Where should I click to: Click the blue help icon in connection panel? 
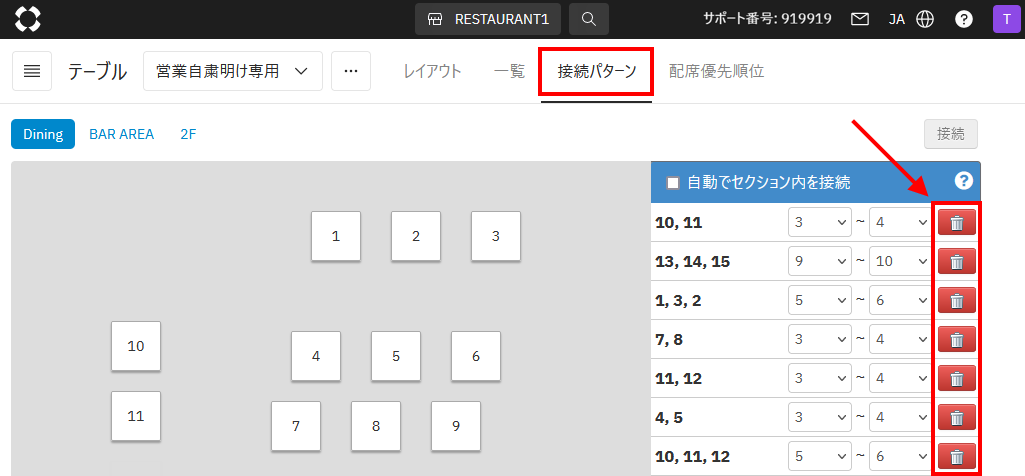964,181
